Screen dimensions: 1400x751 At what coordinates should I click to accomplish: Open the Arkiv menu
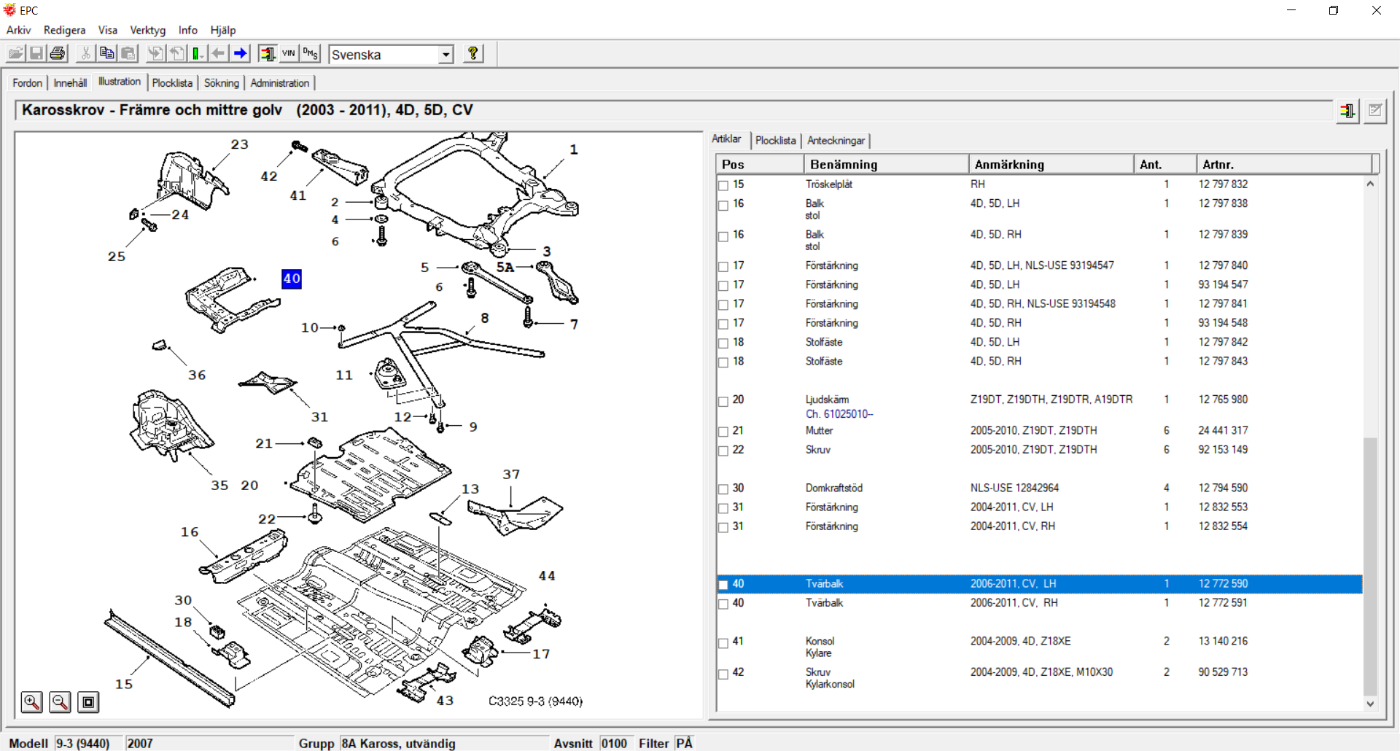point(18,30)
